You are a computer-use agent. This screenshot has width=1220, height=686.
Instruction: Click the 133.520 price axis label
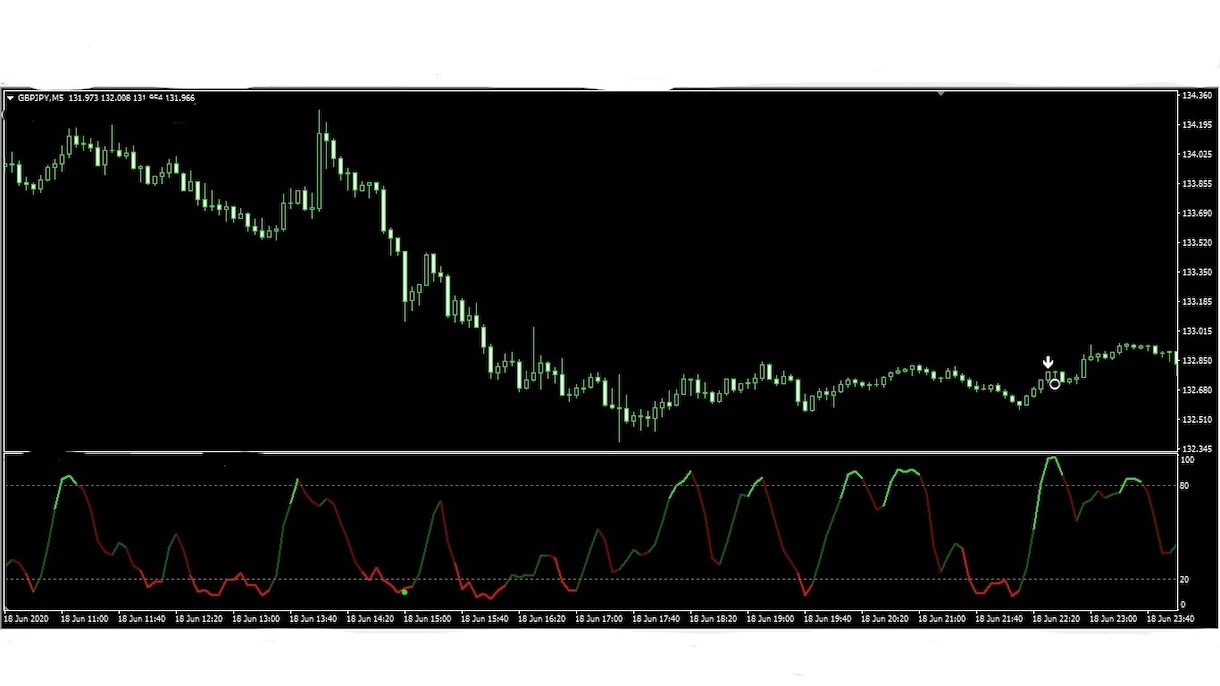click(1197, 243)
